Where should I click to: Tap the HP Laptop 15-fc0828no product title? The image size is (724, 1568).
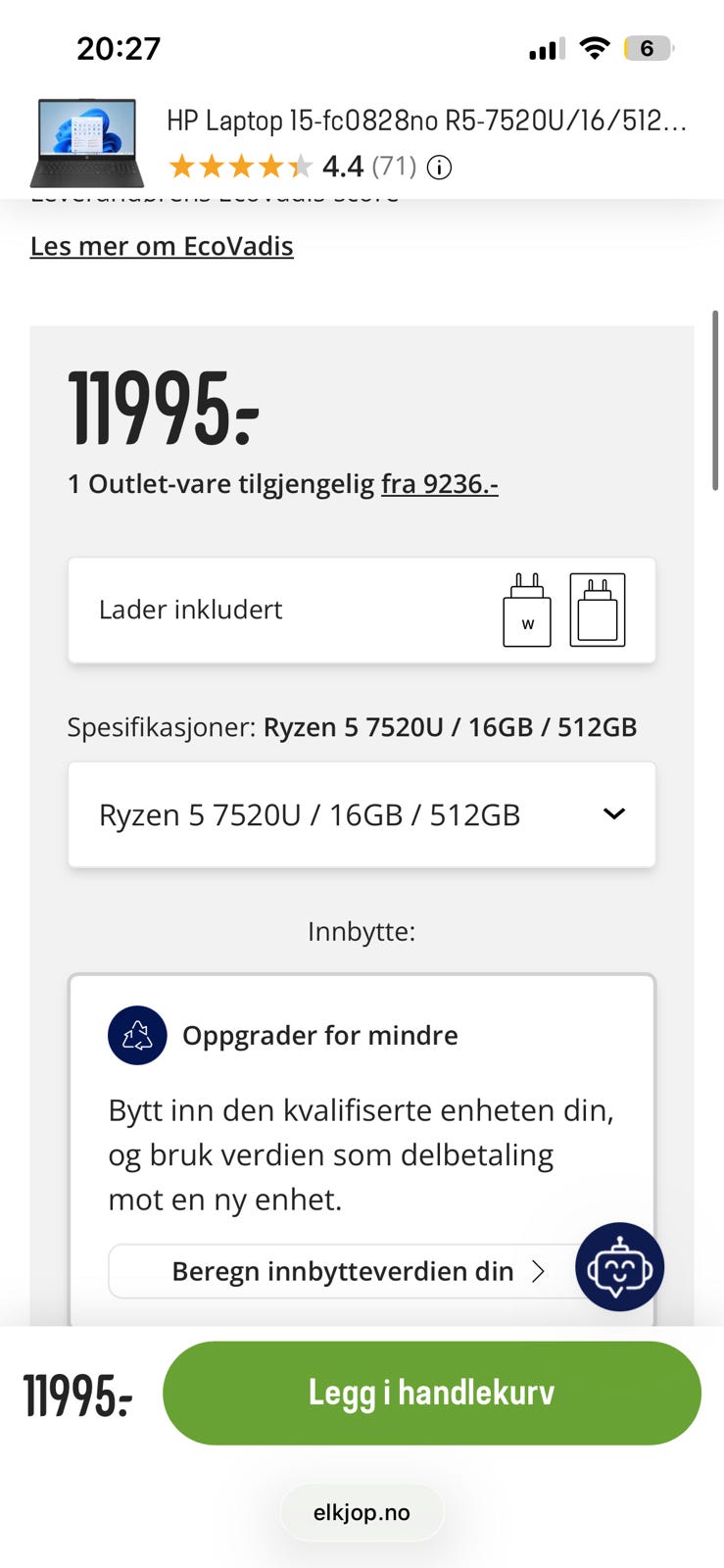click(x=426, y=121)
